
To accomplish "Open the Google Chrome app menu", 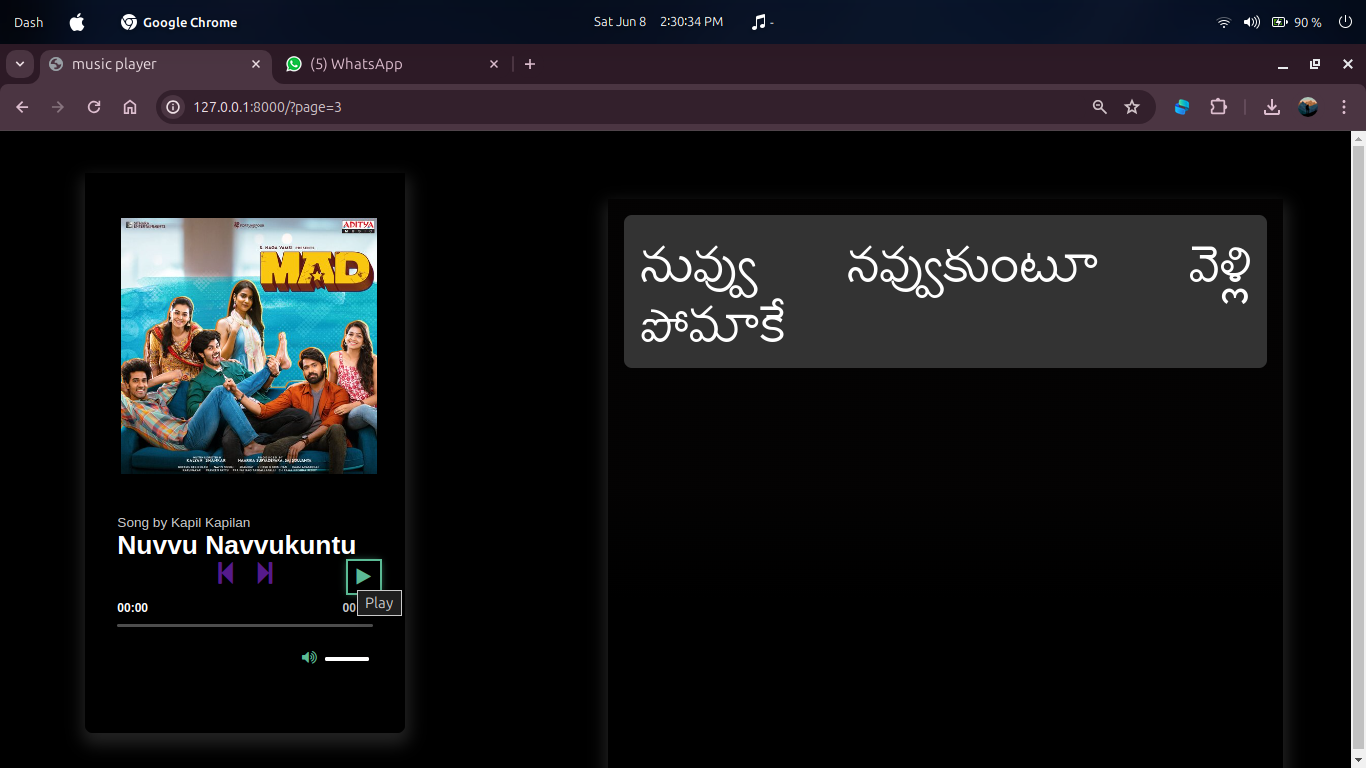I will (x=179, y=22).
